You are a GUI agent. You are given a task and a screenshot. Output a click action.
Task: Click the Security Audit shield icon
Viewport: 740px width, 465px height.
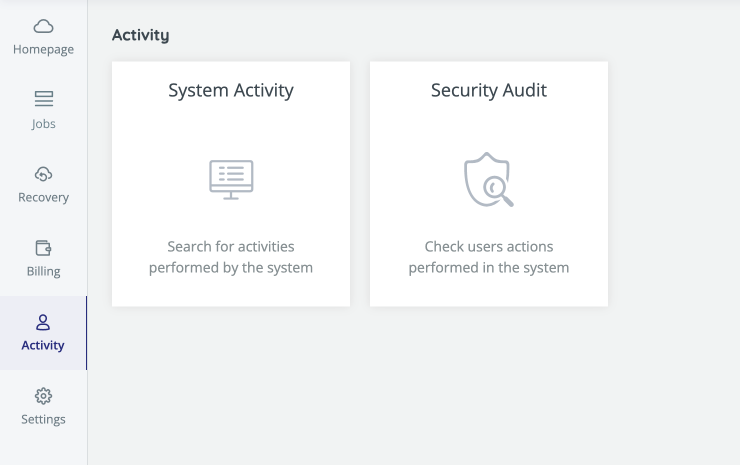489,179
